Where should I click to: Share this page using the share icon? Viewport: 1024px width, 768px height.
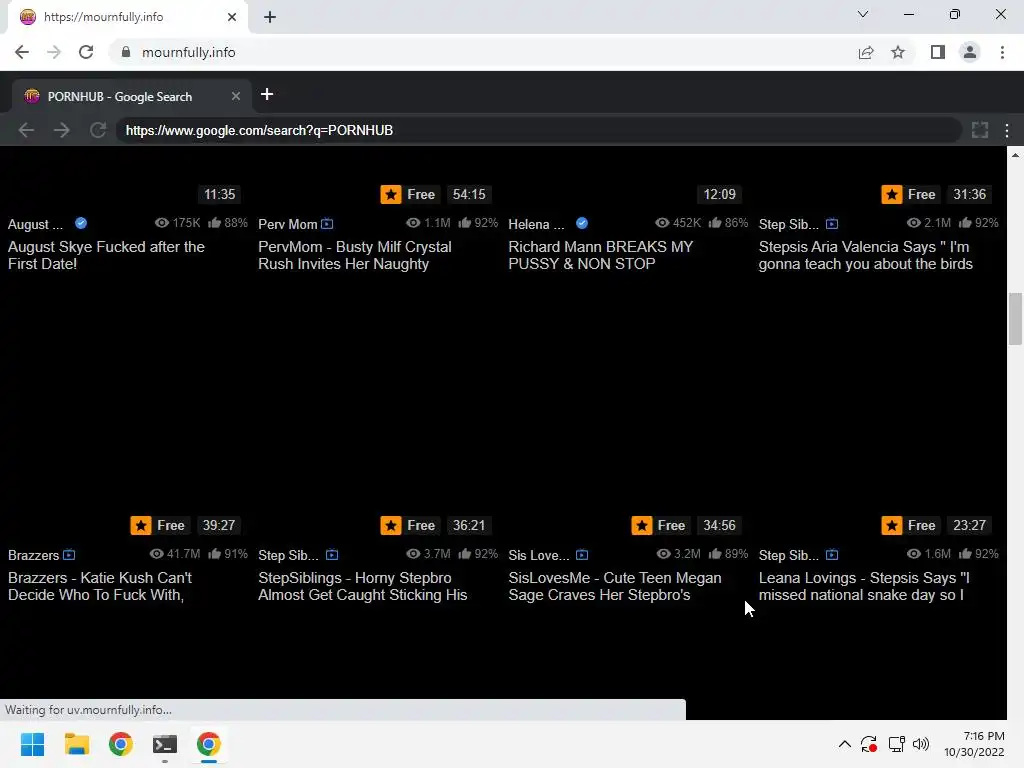866,52
